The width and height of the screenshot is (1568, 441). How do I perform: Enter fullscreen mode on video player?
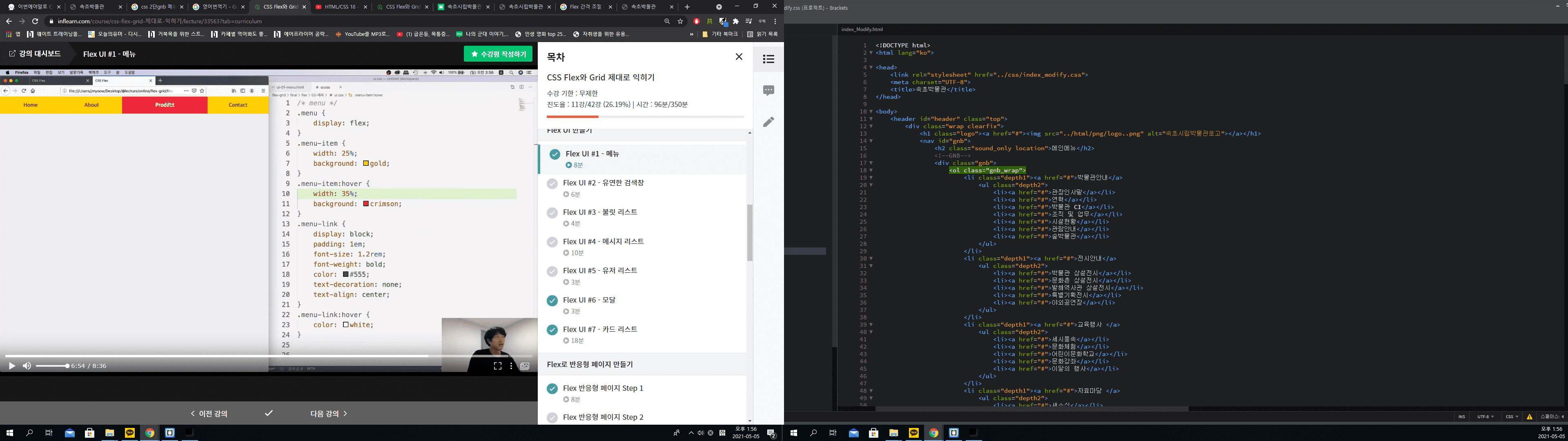(x=497, y=365)
